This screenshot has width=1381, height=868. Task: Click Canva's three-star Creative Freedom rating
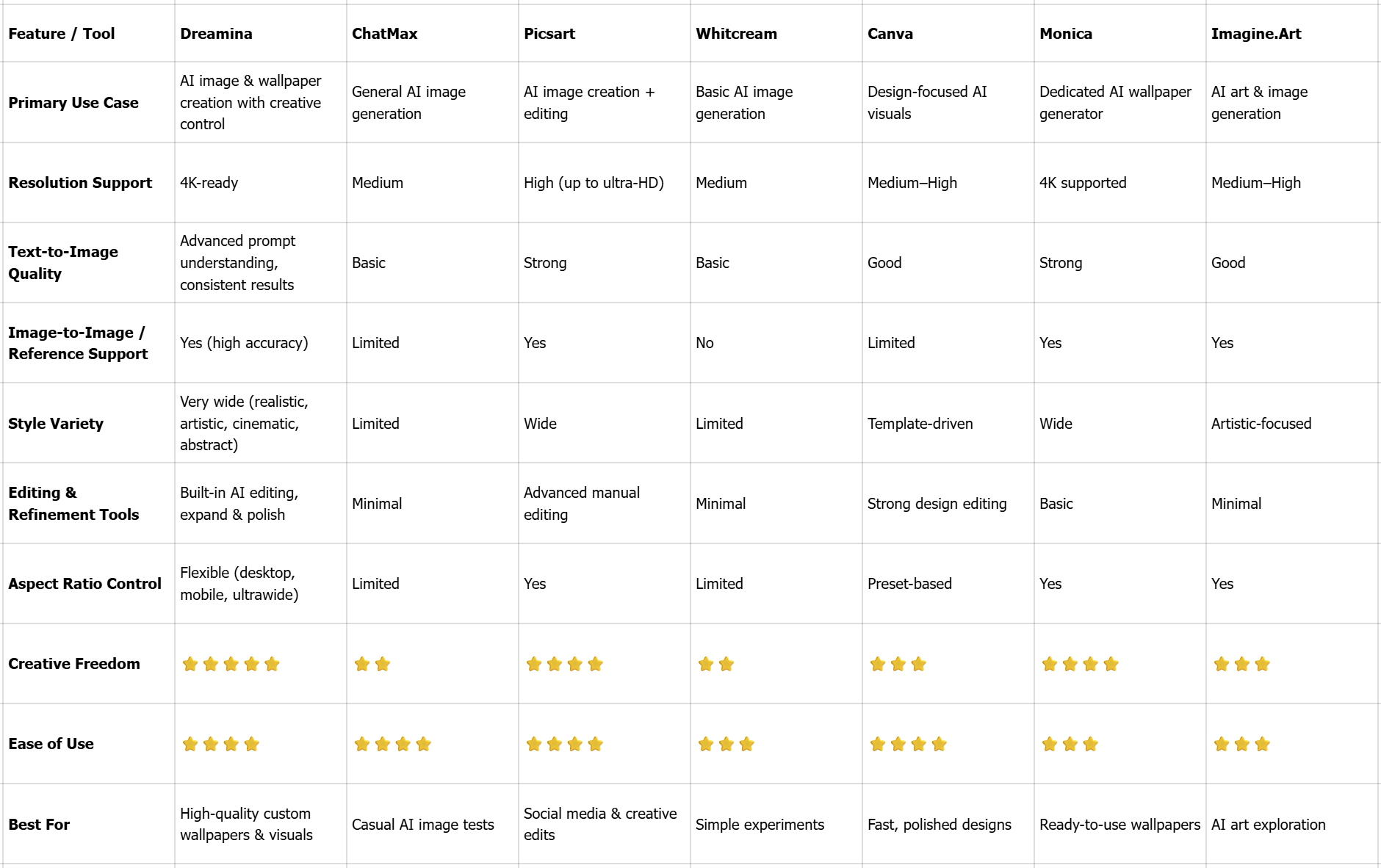click(898, 664)
